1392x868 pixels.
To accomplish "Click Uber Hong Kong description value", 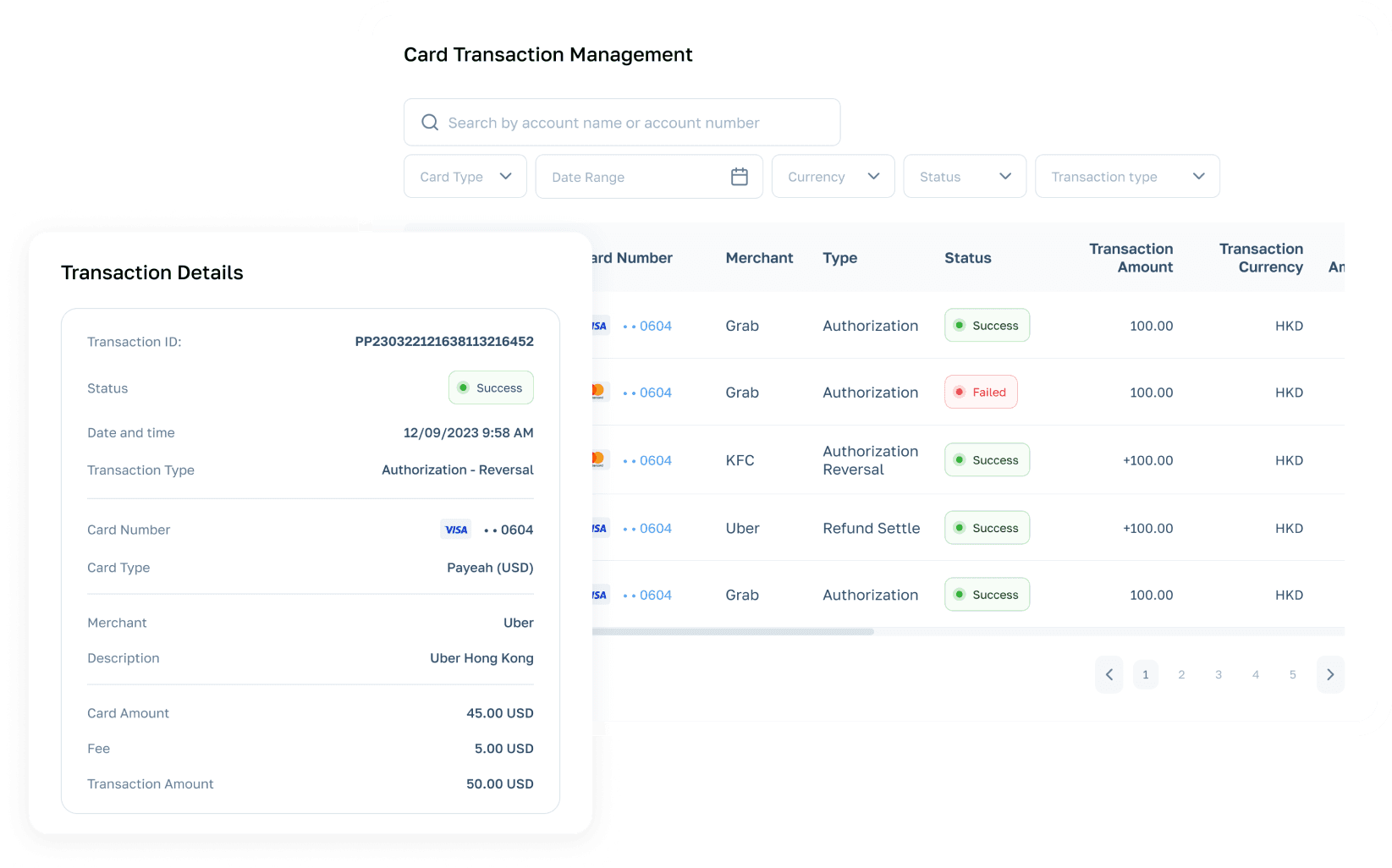I will pos(481,658).
